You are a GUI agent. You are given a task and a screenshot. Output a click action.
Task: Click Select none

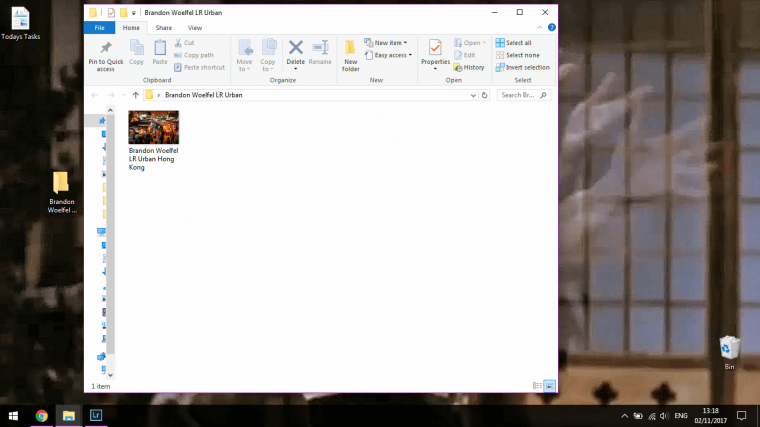518,55
